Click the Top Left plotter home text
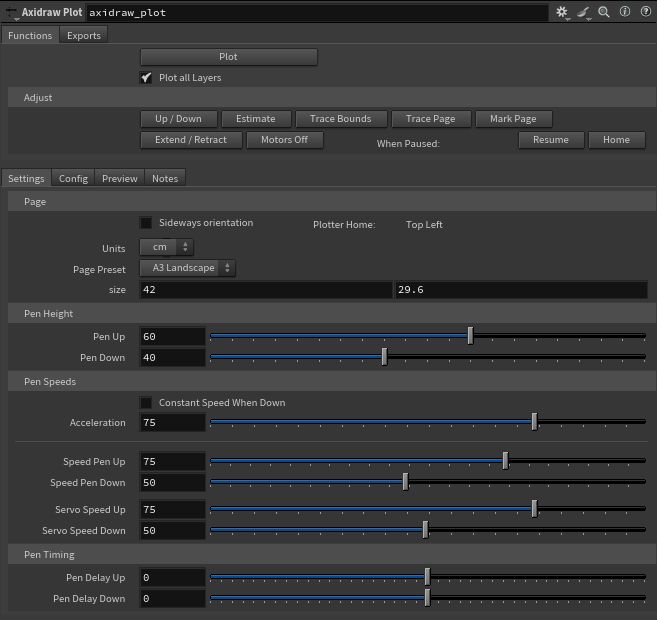 pos(424,225)
